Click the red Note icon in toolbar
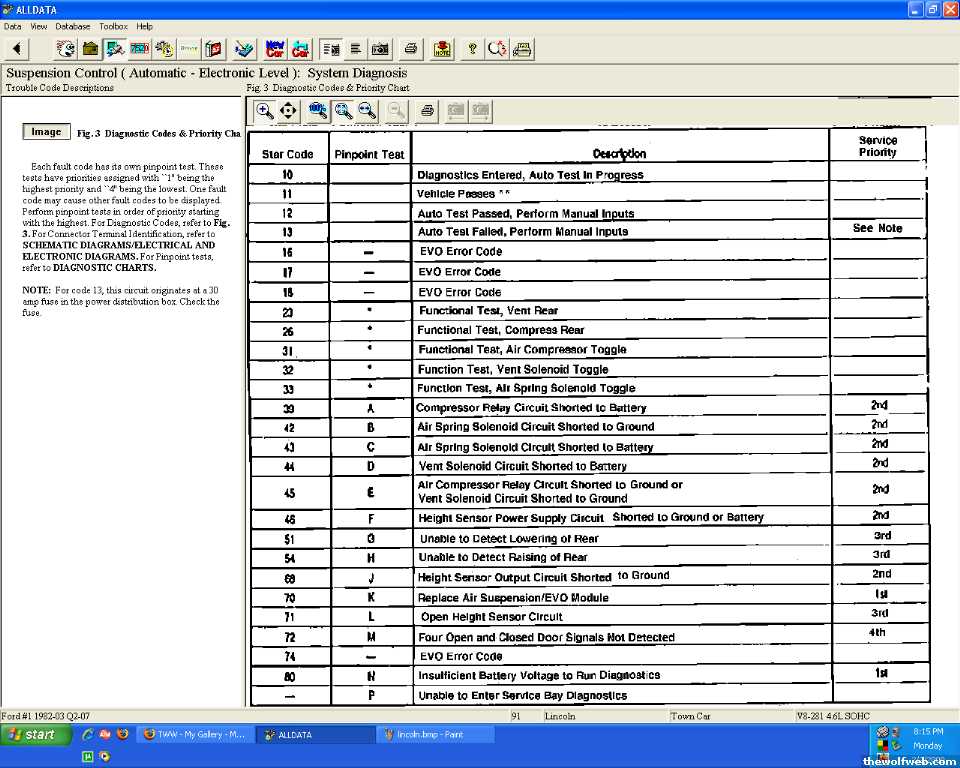 point(442,48)
